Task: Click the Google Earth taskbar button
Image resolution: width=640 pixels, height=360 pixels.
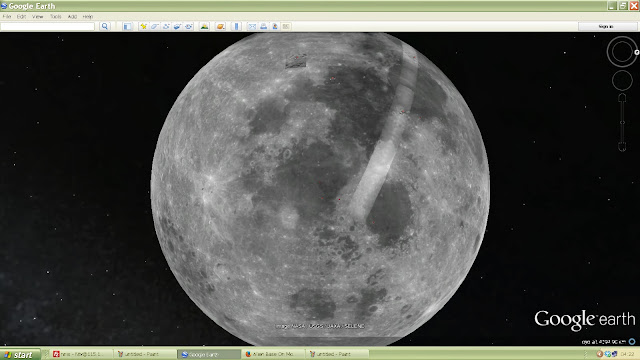Action: (x=208, y=354)
